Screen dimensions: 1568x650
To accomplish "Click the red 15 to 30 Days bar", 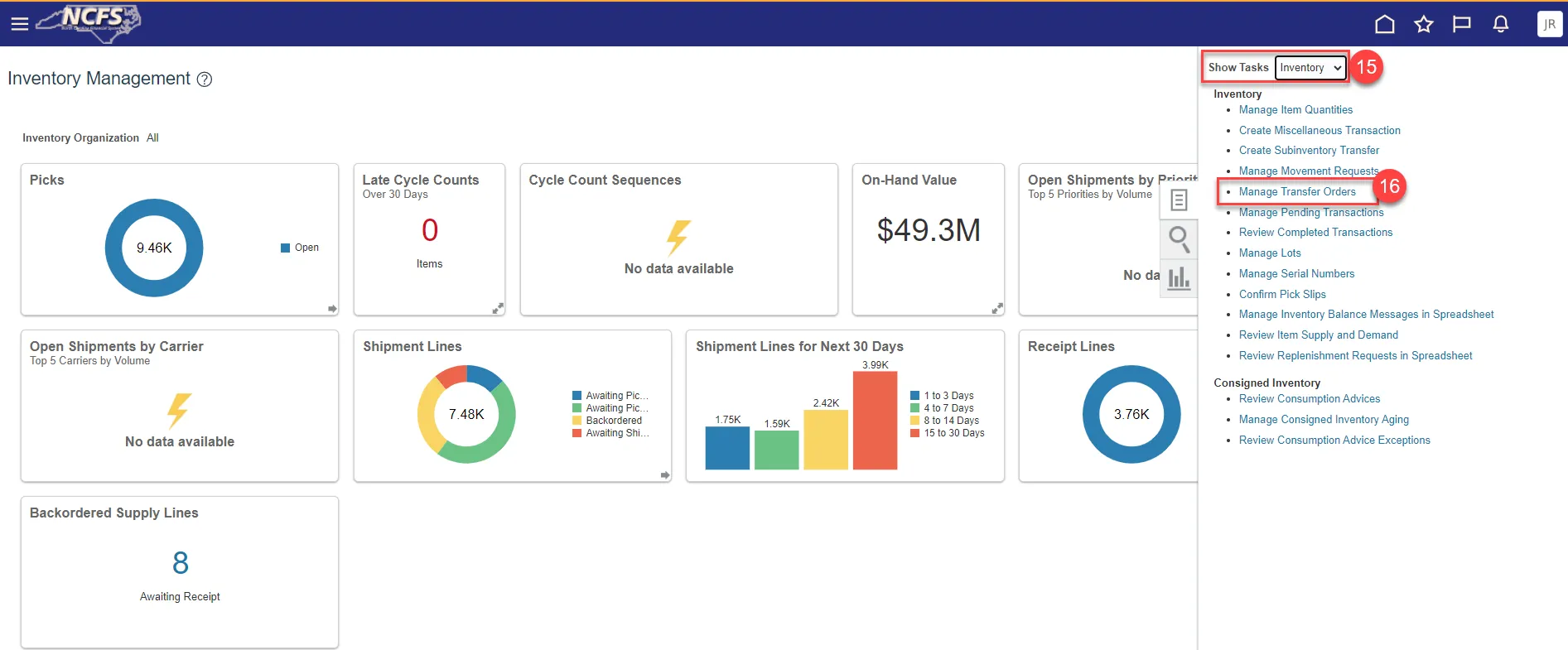I will (x=875, y=421).
